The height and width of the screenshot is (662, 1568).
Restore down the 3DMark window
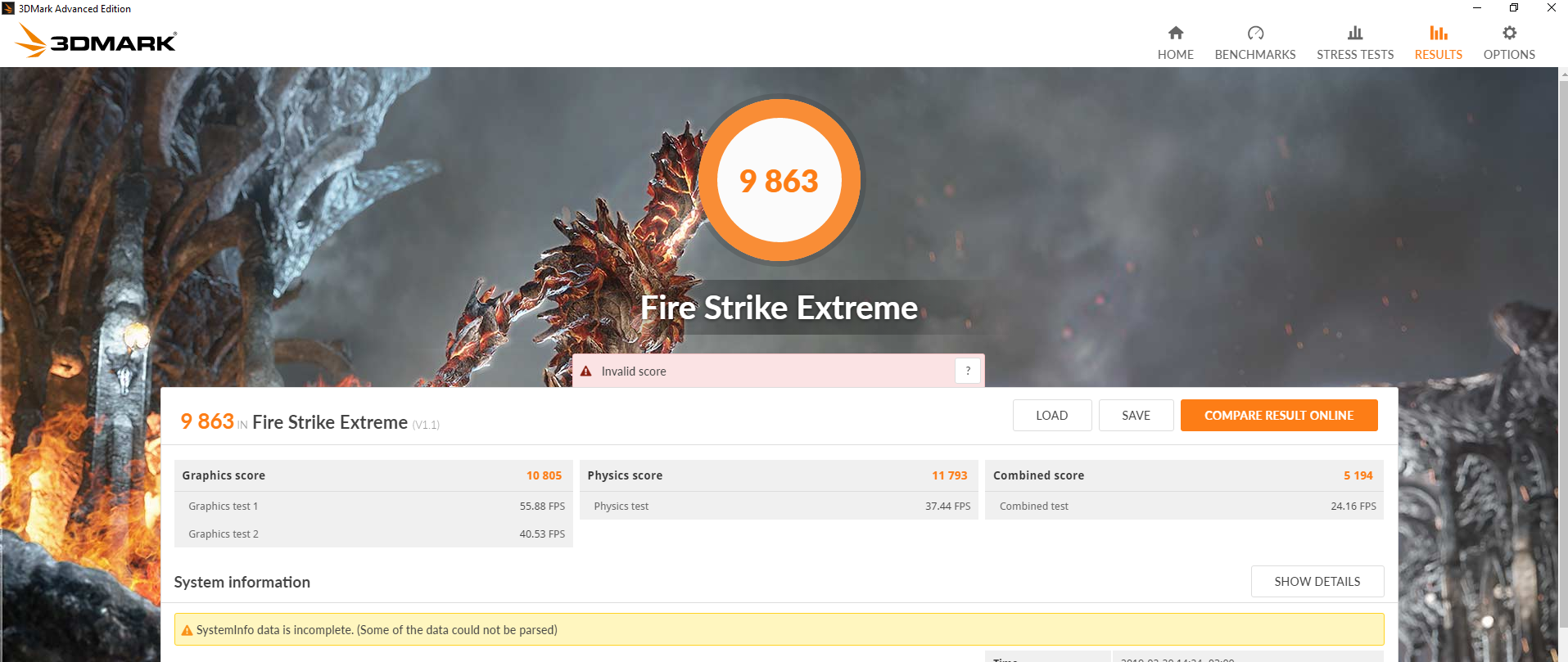coord(1514,8)
